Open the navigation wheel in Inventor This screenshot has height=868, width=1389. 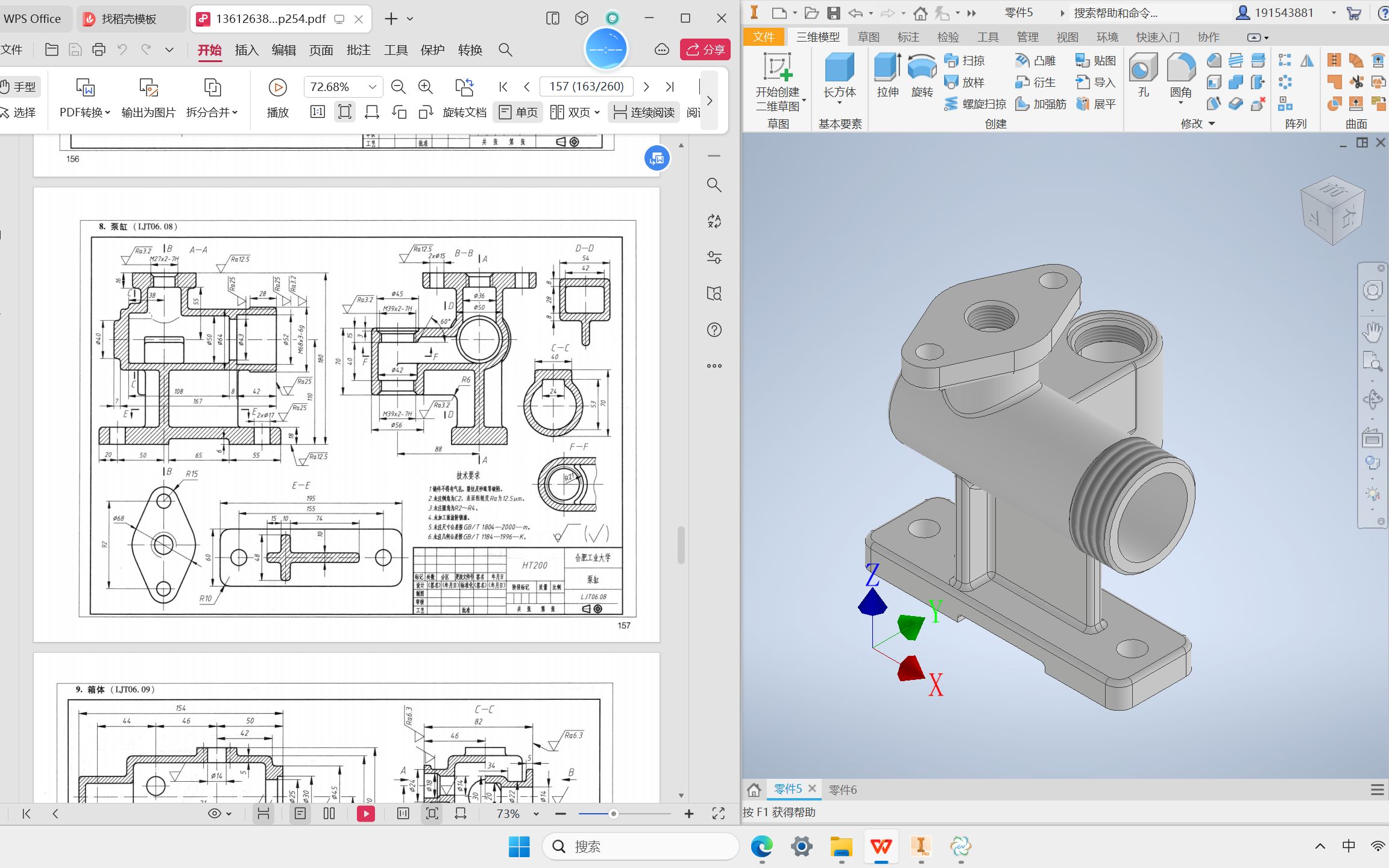coord(1373,291)
